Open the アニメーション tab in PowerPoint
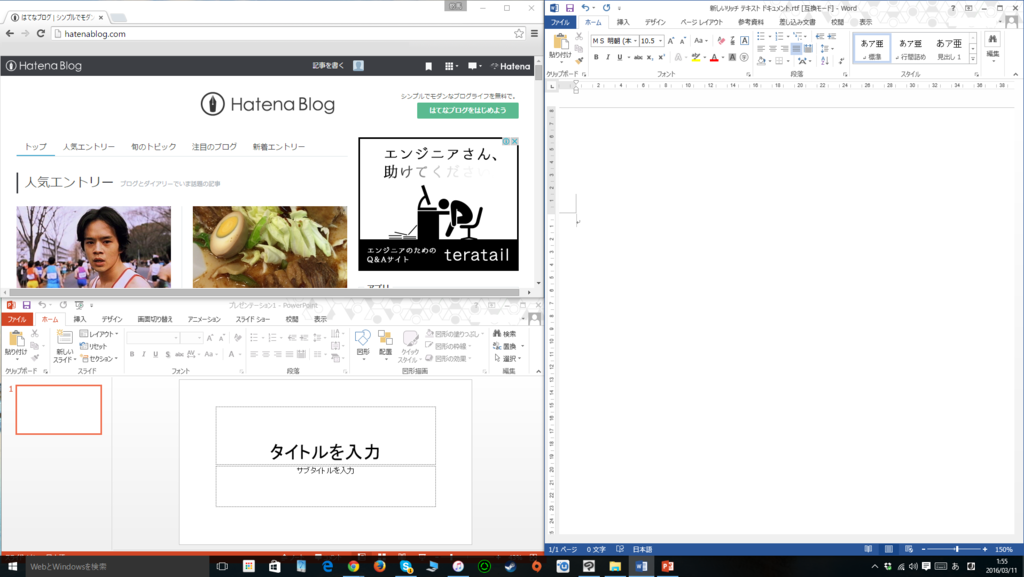 tap(204, 319)
